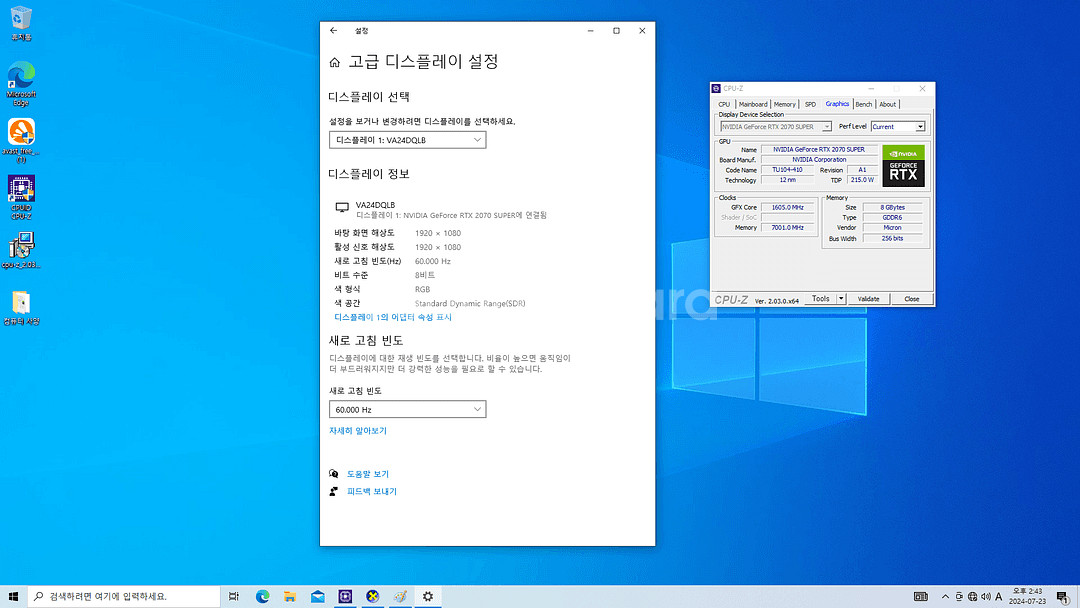This screenshot has width=1080, height=608.
Task: Click the 215.0 W TDP value
Action: [862, 180]
